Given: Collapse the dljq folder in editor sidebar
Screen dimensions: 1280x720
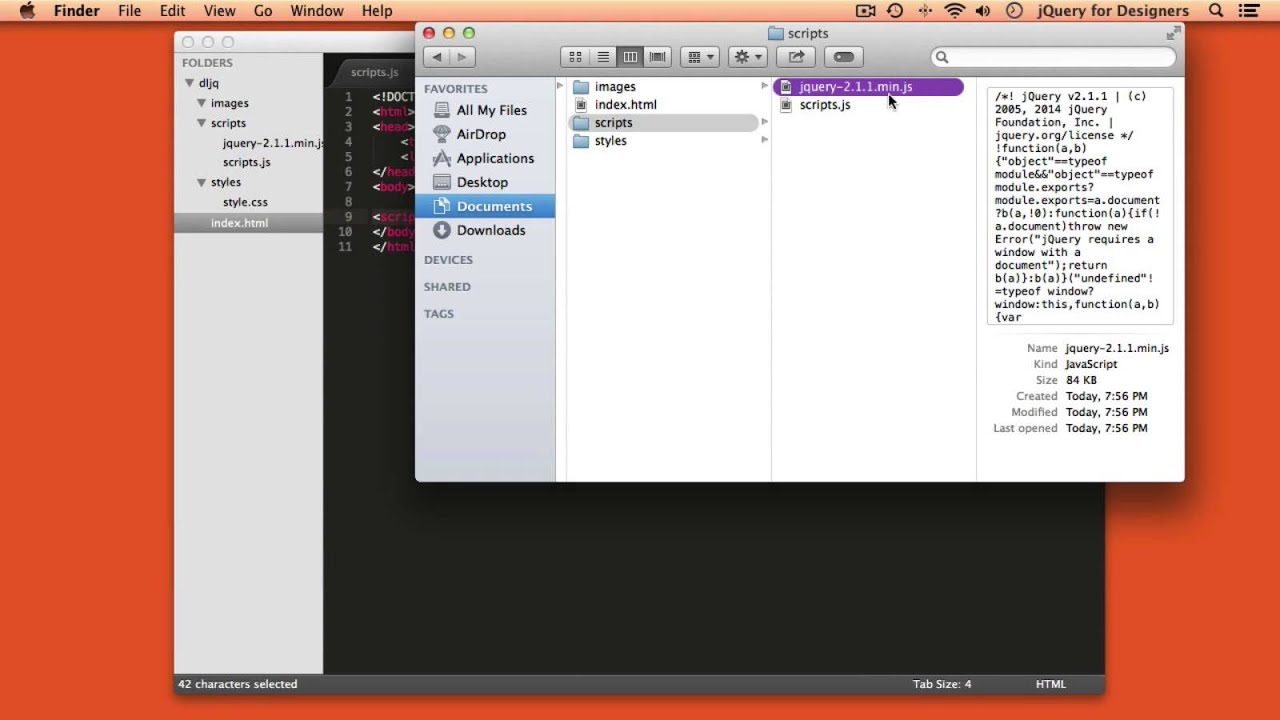Looking at the screenshot, I should [189, 83].
